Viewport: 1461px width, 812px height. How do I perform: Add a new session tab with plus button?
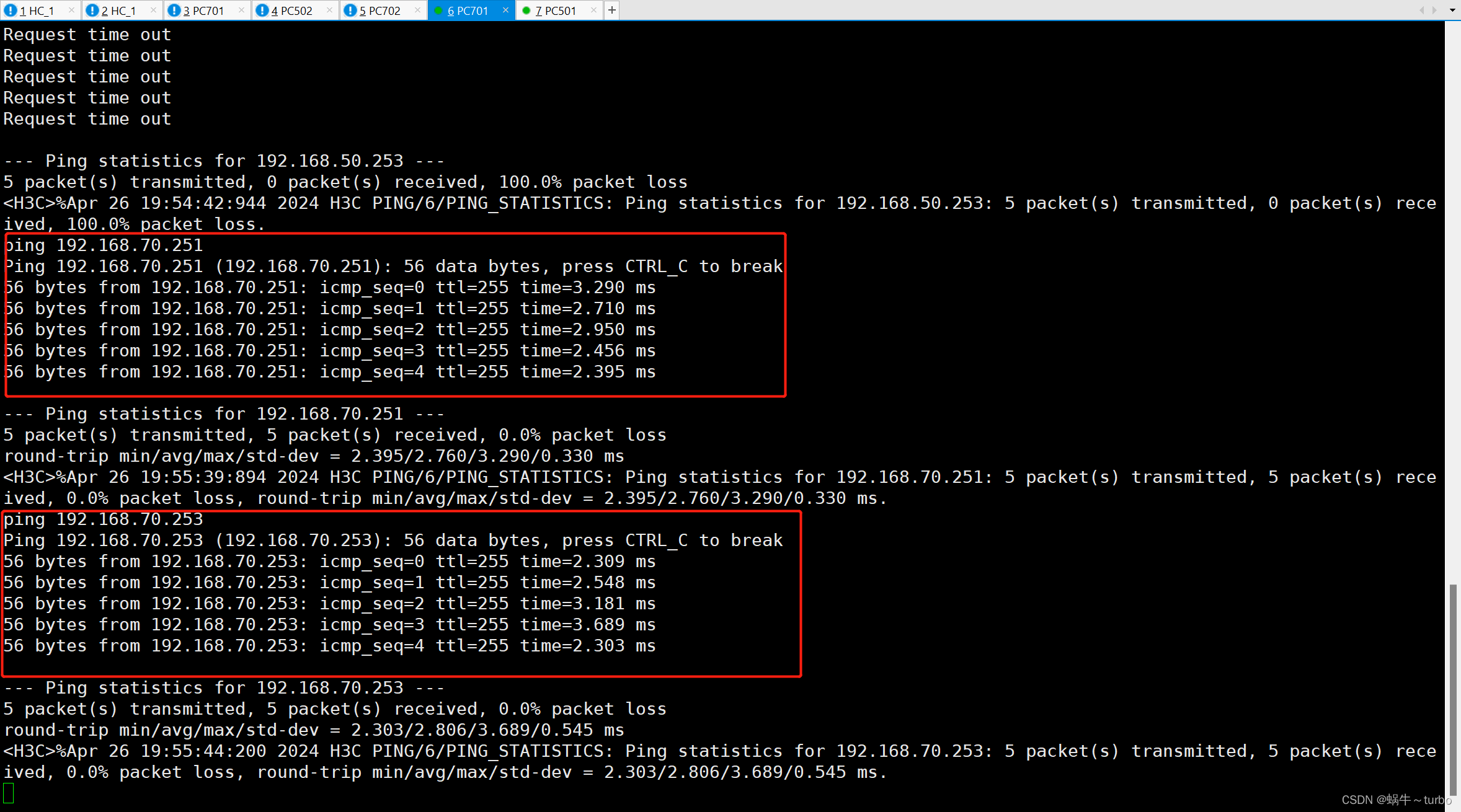pyautogui.click(x=612, y=11)
